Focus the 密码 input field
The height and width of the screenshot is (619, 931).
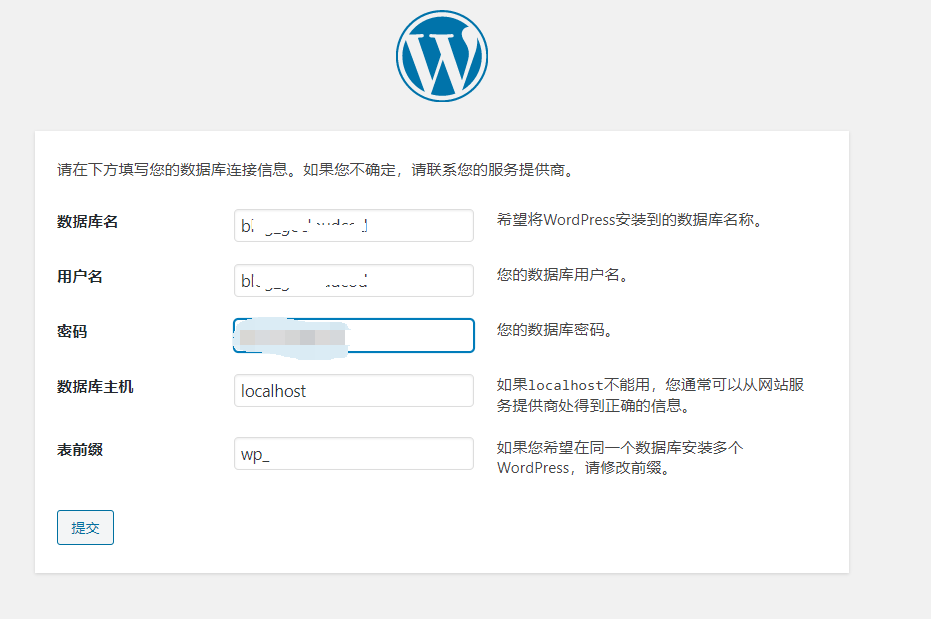(354, 335)
